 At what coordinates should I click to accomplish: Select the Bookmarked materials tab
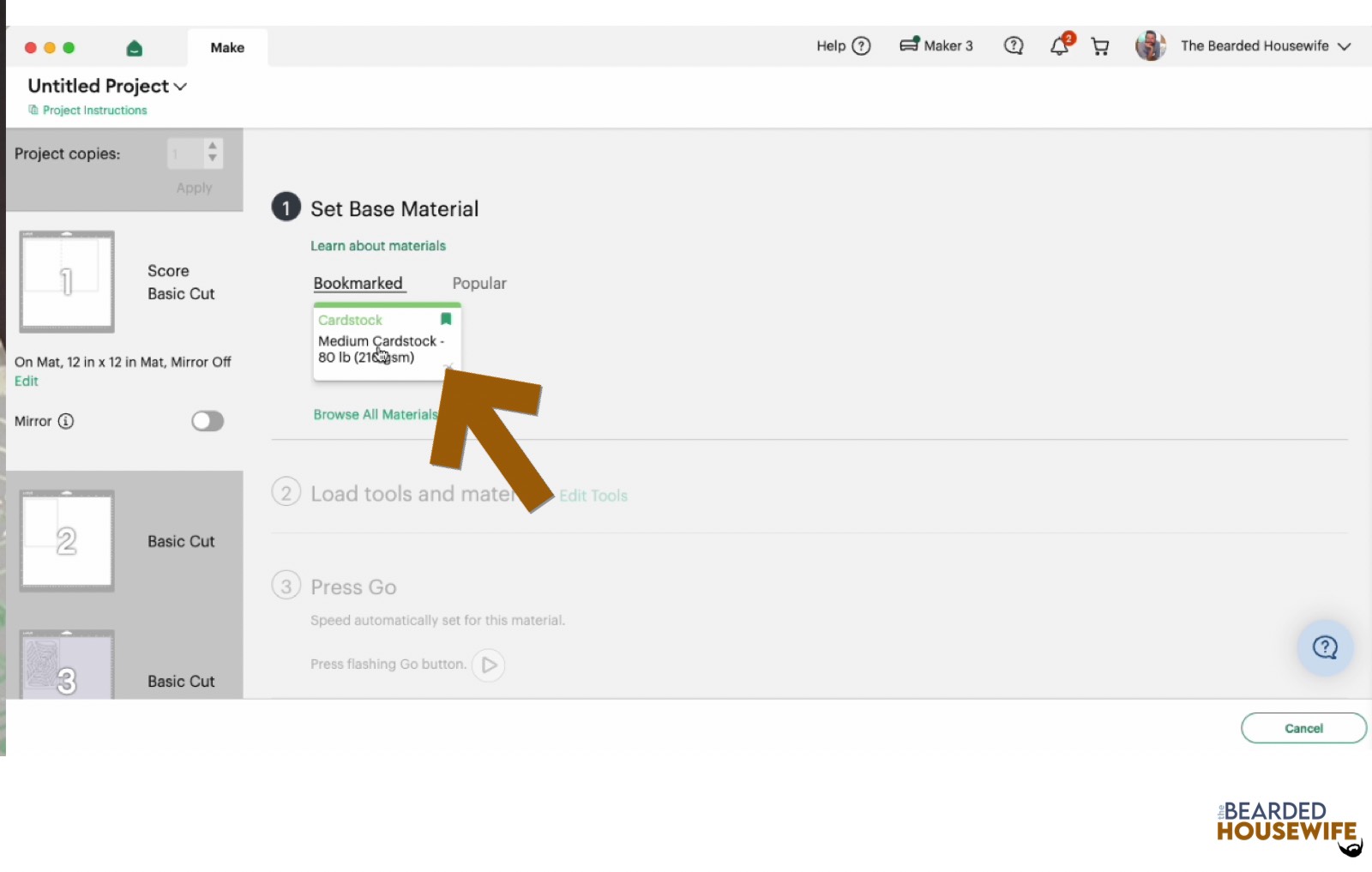(358, 283)
